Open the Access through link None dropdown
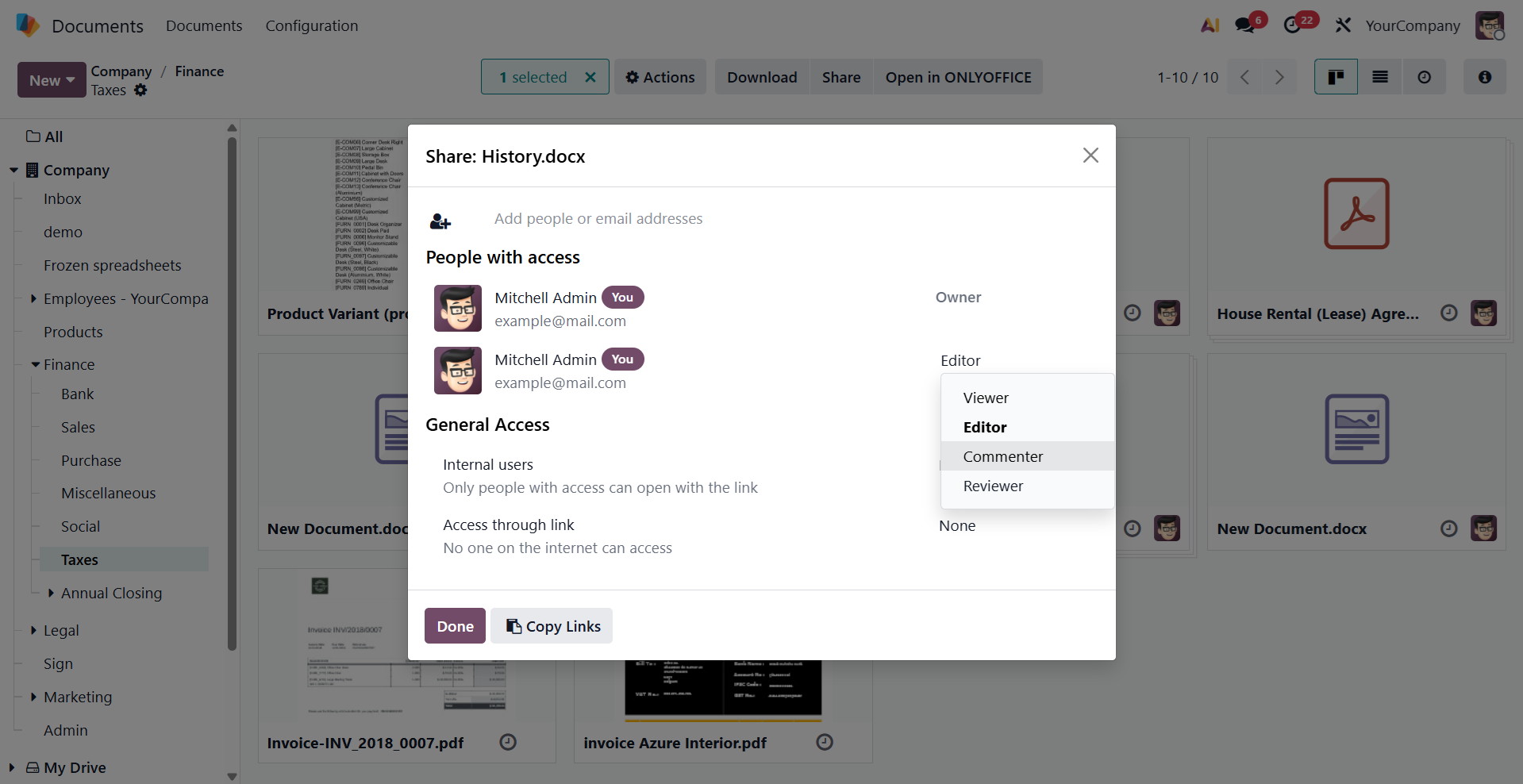 [x=957, y=526]
